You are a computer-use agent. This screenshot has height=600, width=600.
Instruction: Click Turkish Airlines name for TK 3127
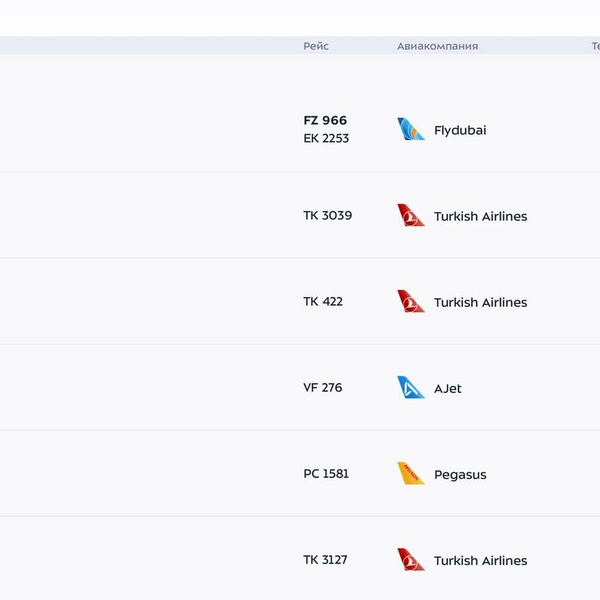tap(480, 561)
